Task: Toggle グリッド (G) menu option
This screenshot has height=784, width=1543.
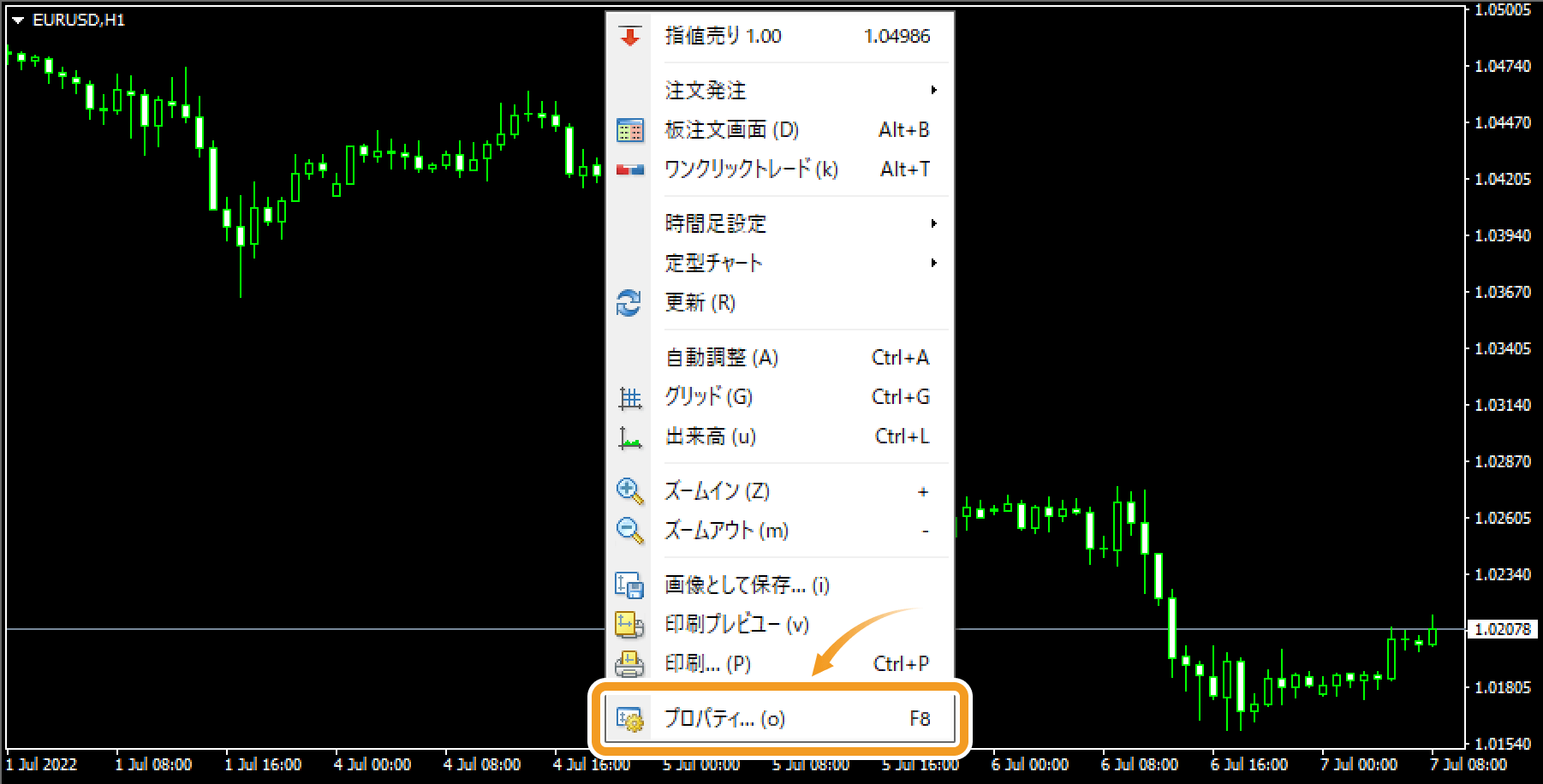Action: tap(780, 397)
